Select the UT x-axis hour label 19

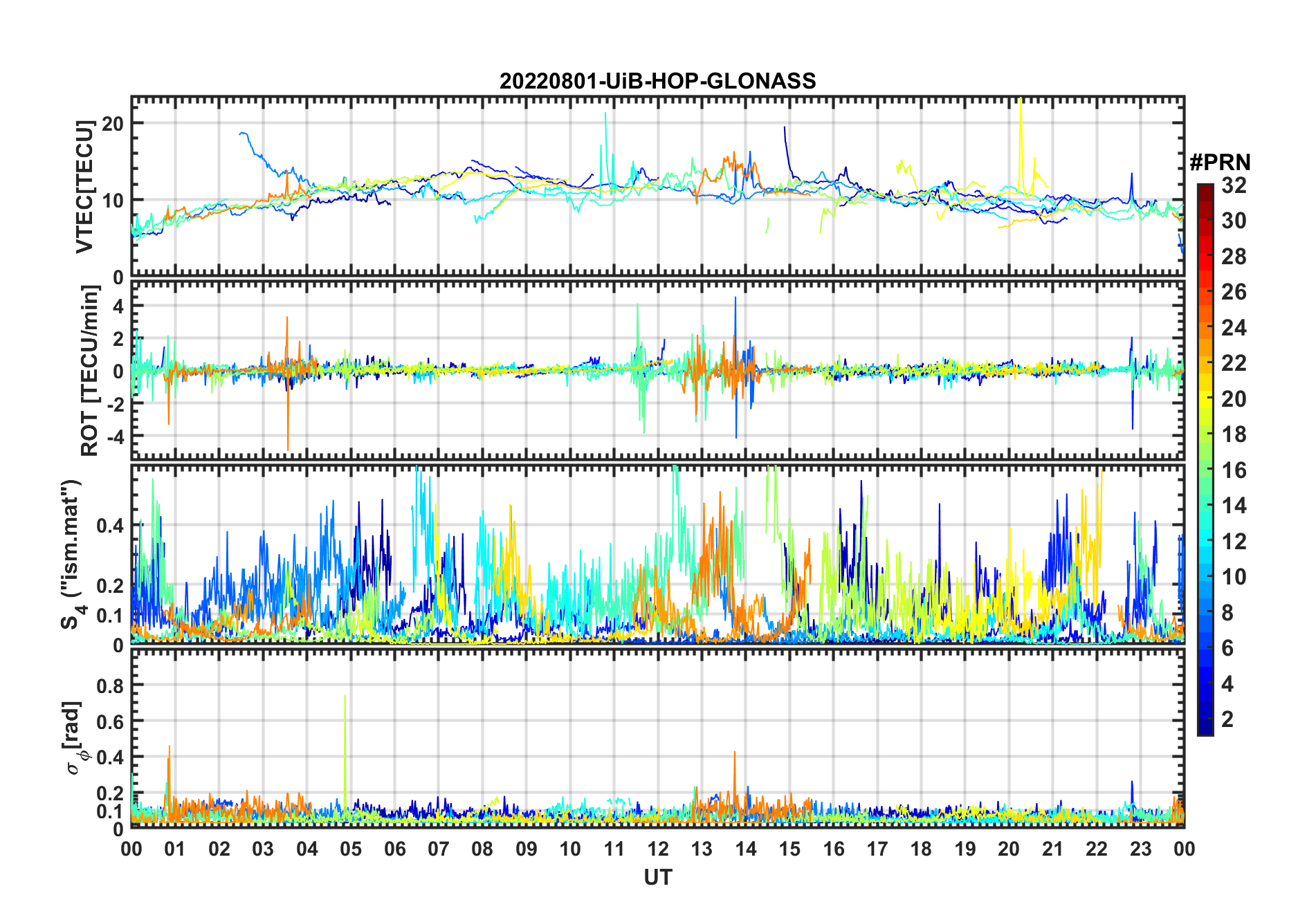[965, 849]
